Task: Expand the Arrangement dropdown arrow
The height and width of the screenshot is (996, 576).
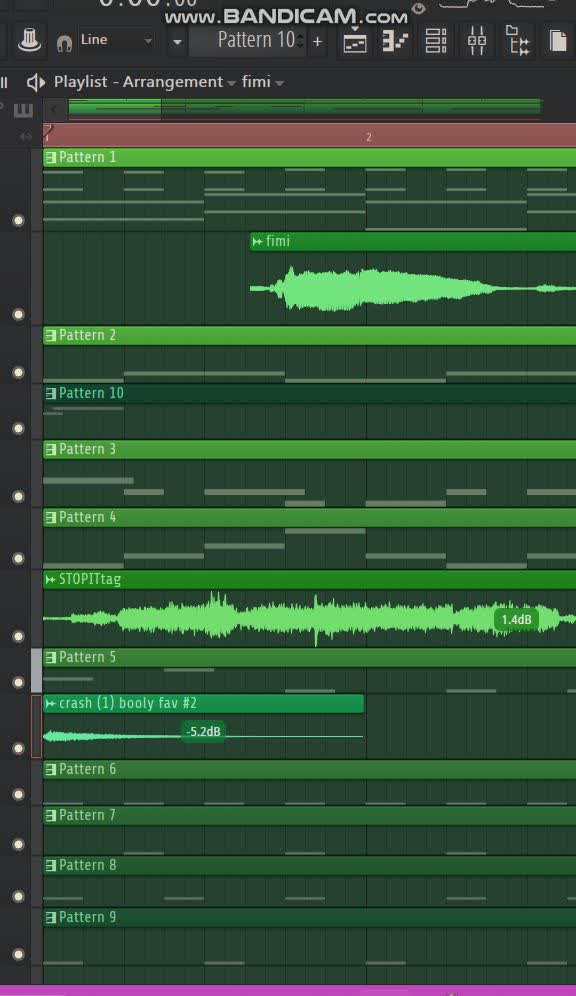Action: coord(231,83)
